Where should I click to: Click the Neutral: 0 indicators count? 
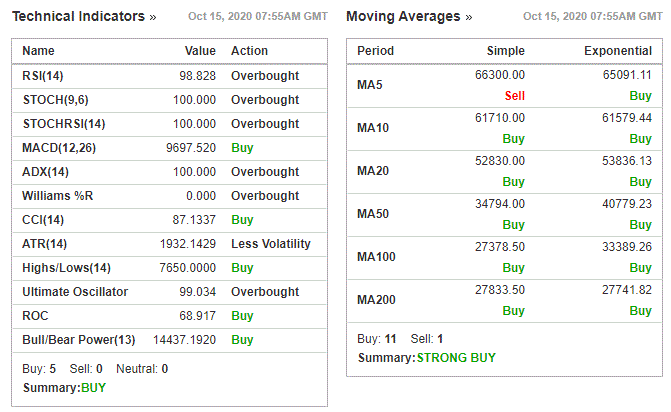[142, 369]
